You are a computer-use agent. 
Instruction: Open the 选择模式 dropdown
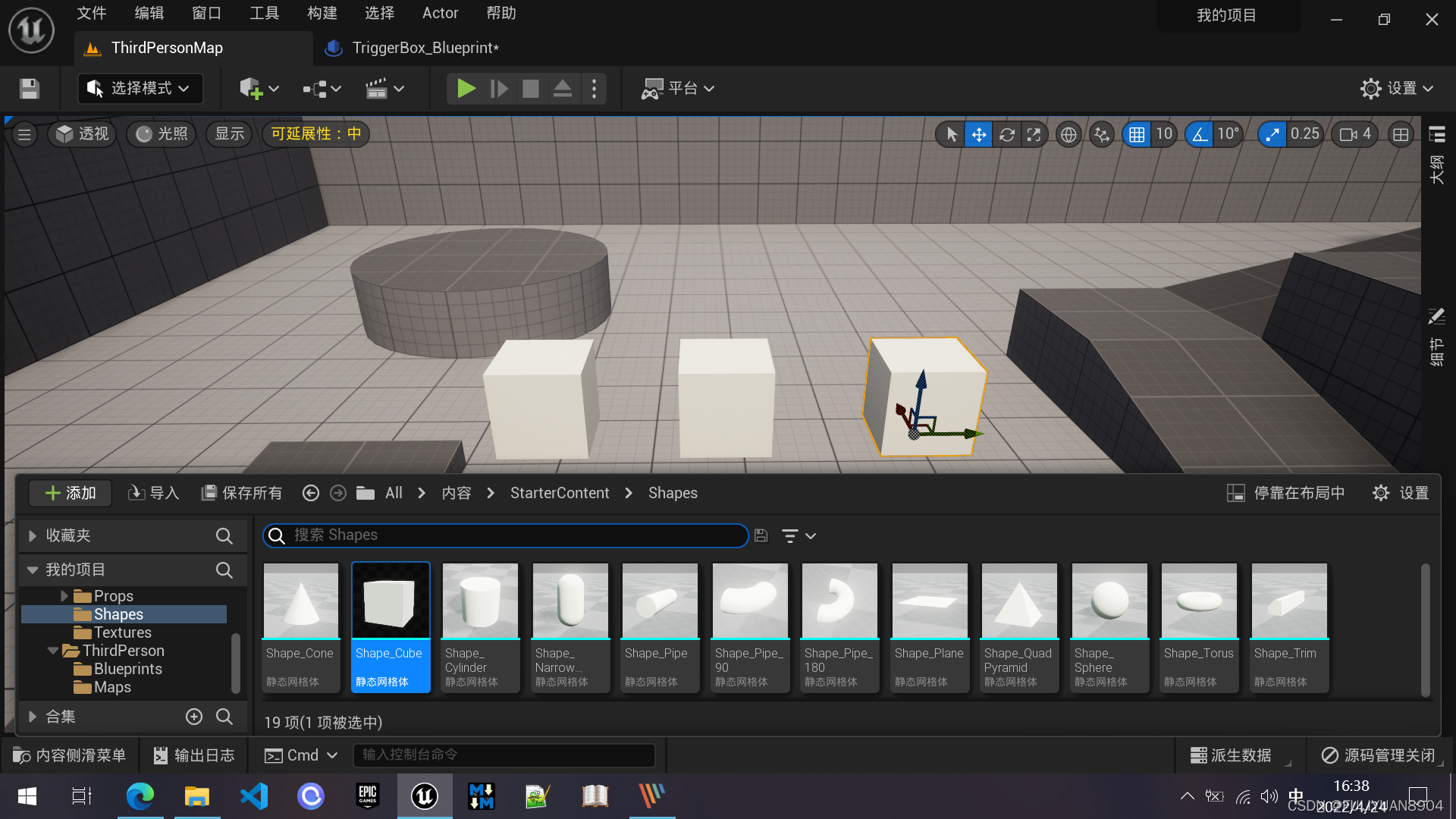pos(140,89)
